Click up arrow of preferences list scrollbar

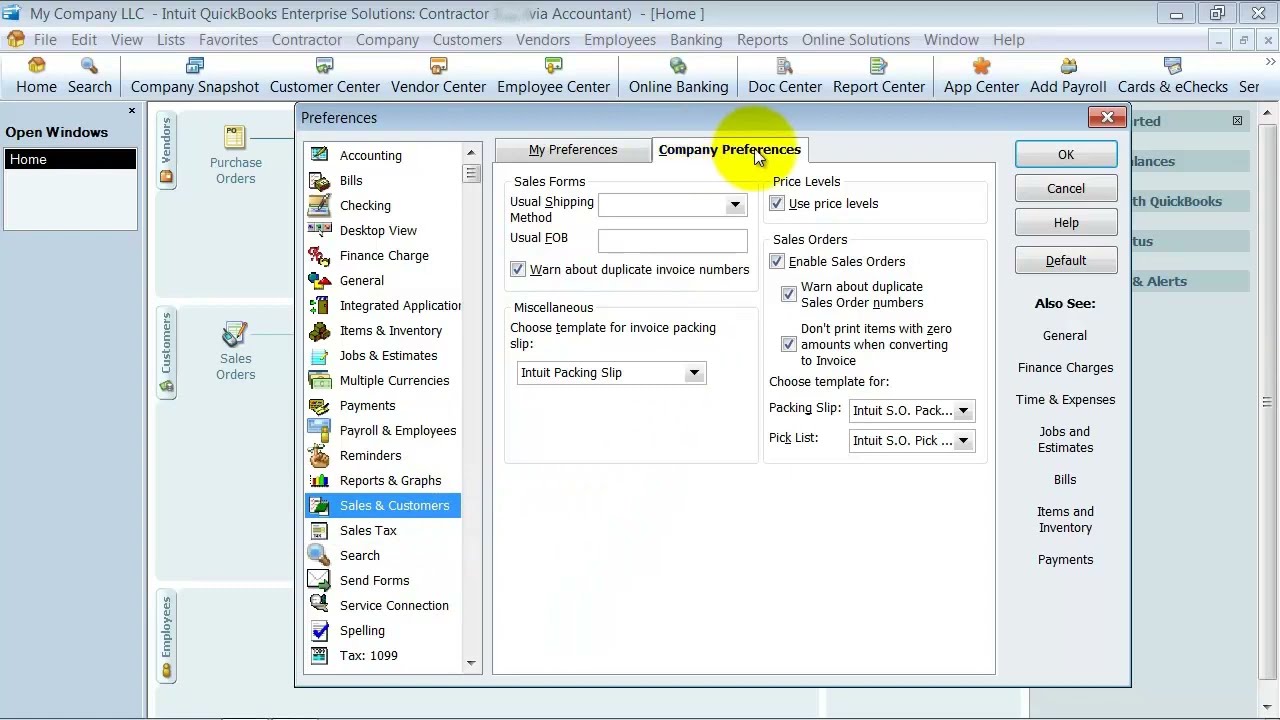[x=471, y=152]
